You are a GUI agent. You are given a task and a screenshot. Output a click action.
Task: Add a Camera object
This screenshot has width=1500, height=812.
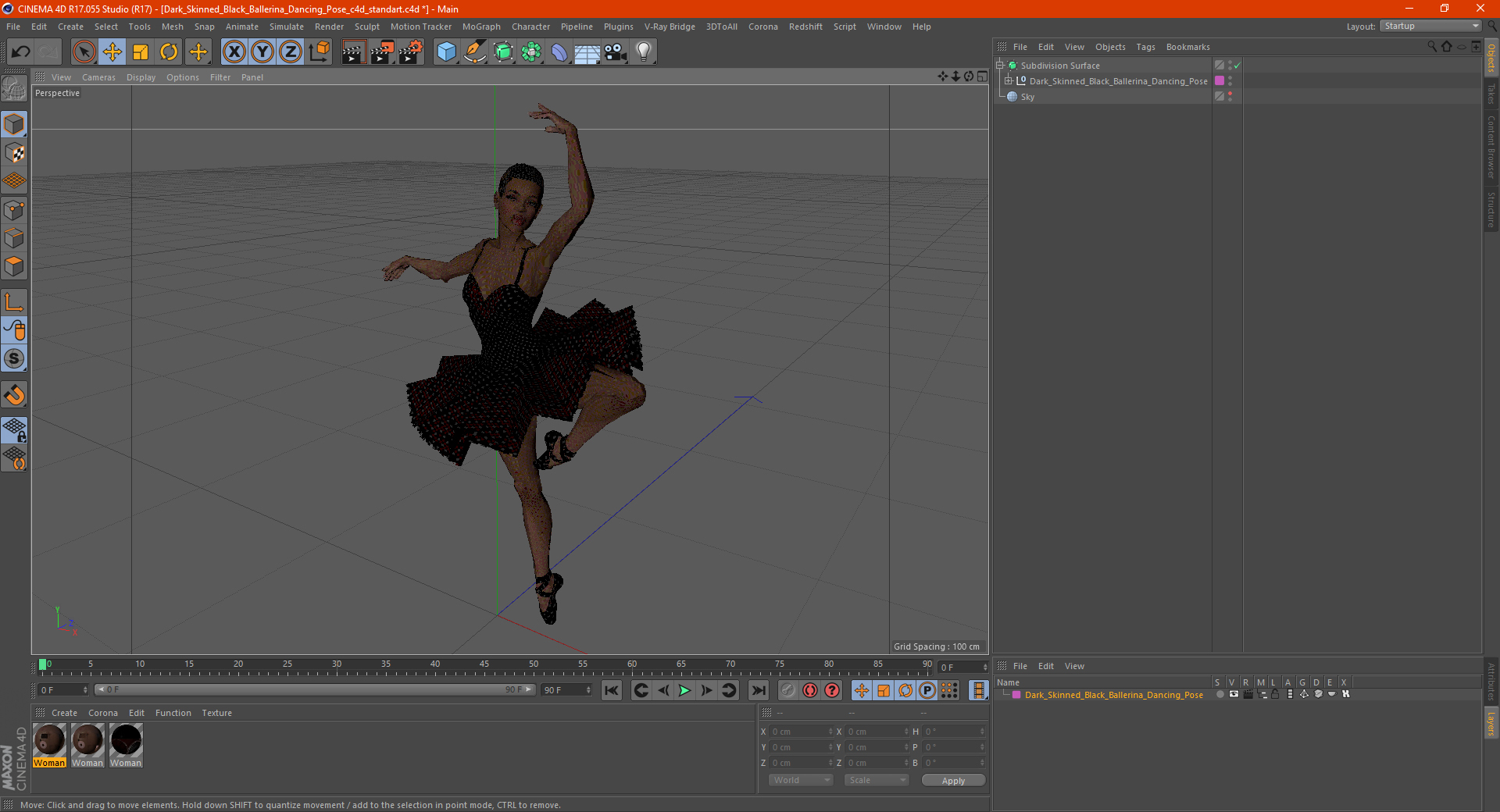pyautogui.click(x=616, y=52)
